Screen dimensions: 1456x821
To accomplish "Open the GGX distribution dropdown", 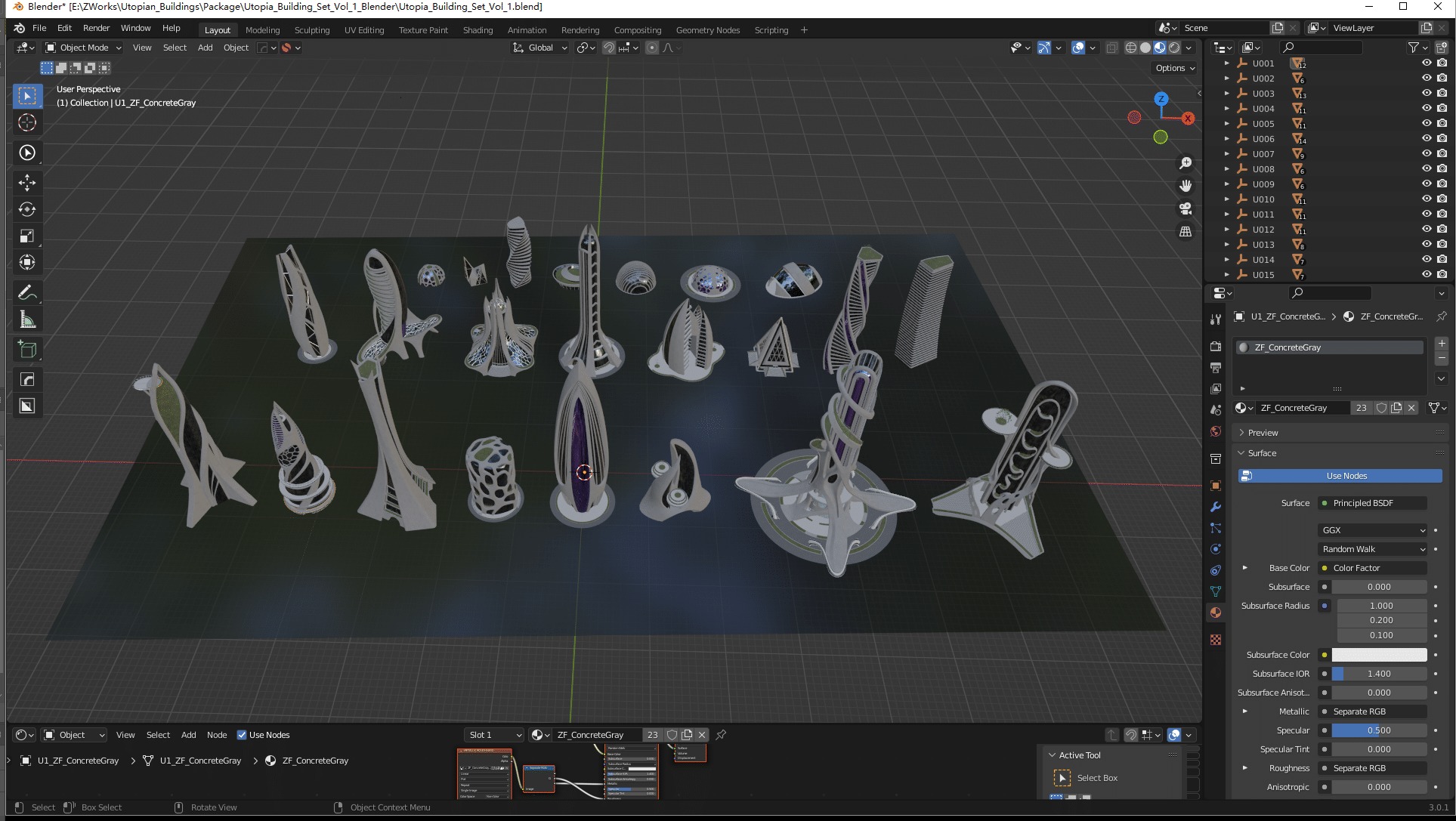I will [x=1373, y=530].
